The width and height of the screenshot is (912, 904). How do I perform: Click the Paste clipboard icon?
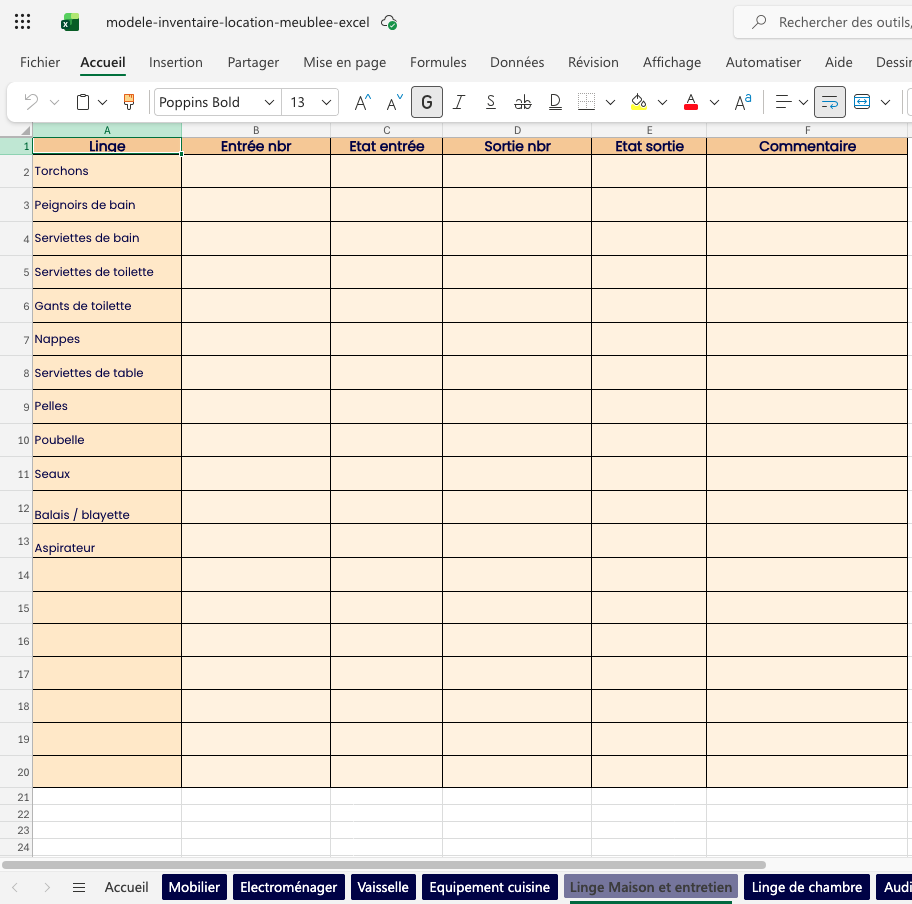coord(83,102)
